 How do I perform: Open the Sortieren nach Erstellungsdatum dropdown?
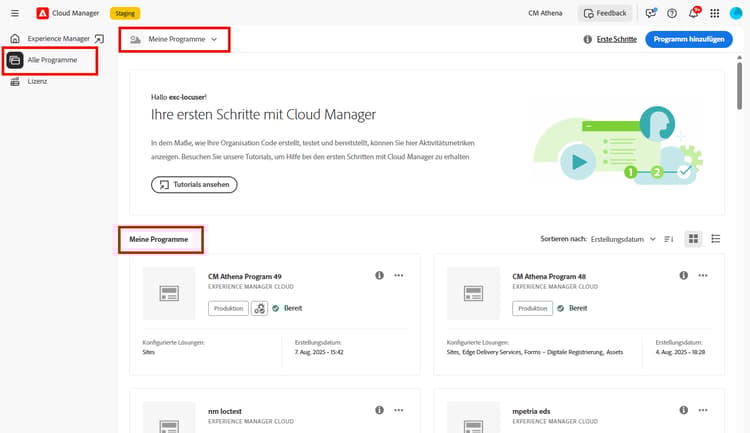pyautogui.click(x=623, y=239)
